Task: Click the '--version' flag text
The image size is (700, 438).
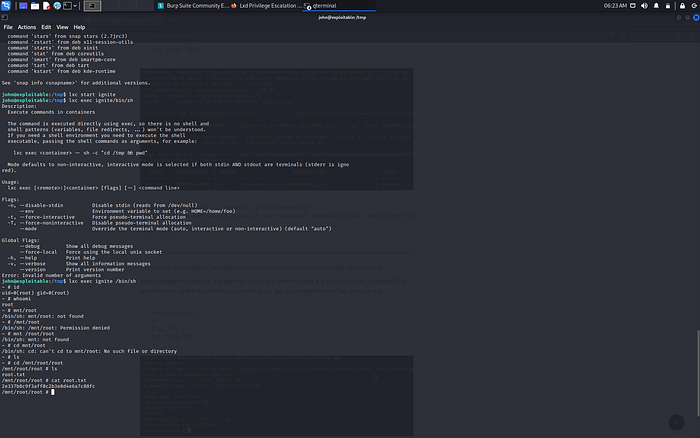Action: click(x=32, y=270)
